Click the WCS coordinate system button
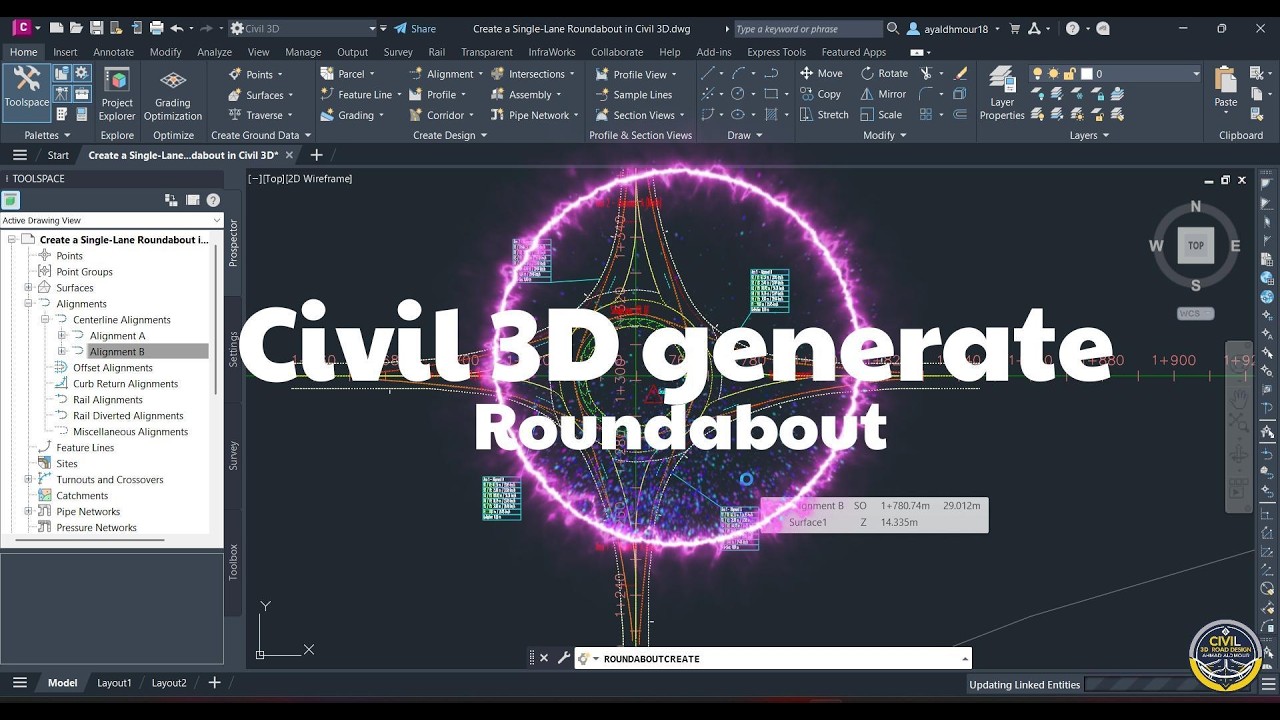1280x720 pixels. (x=1195, y=313)
